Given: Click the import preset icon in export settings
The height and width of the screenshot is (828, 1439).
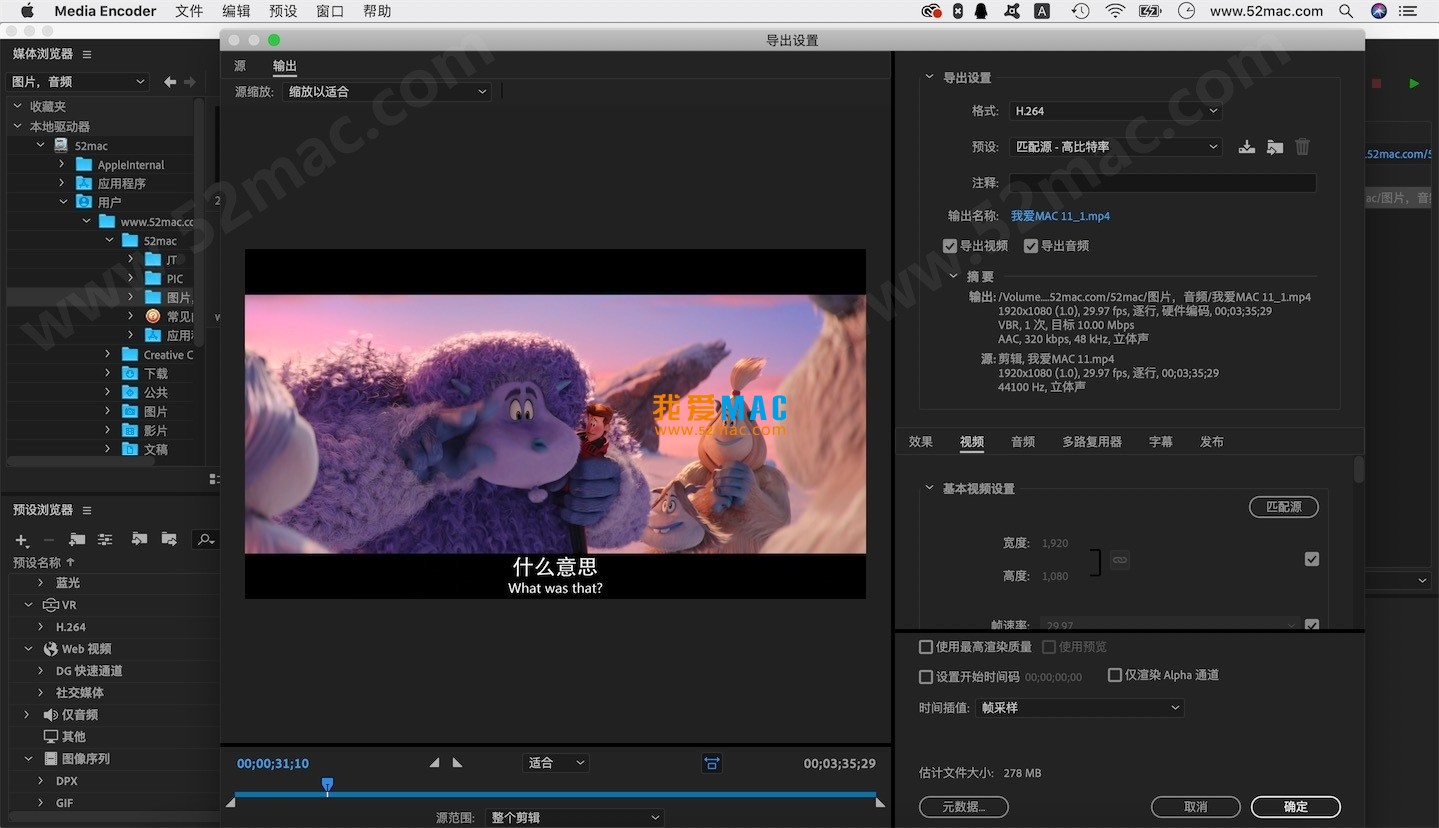Looking at the screenshot, I should pyautogui.click(x=1274, y=147).
